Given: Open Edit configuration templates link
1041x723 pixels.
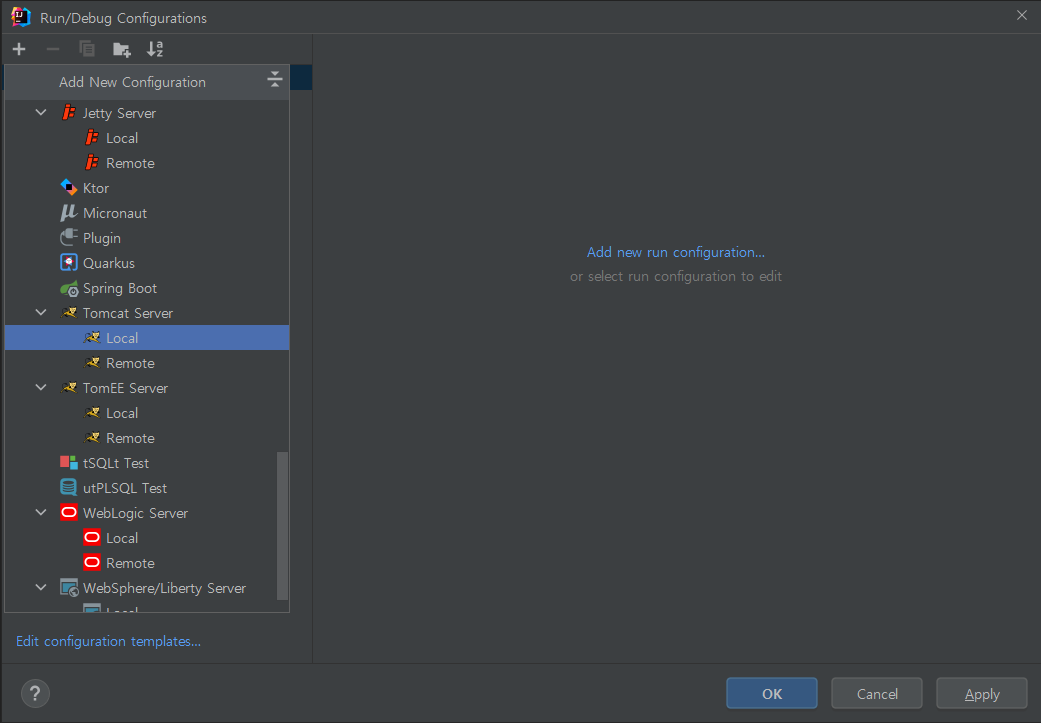Looking at the screenshot, I should click(108, 641).
